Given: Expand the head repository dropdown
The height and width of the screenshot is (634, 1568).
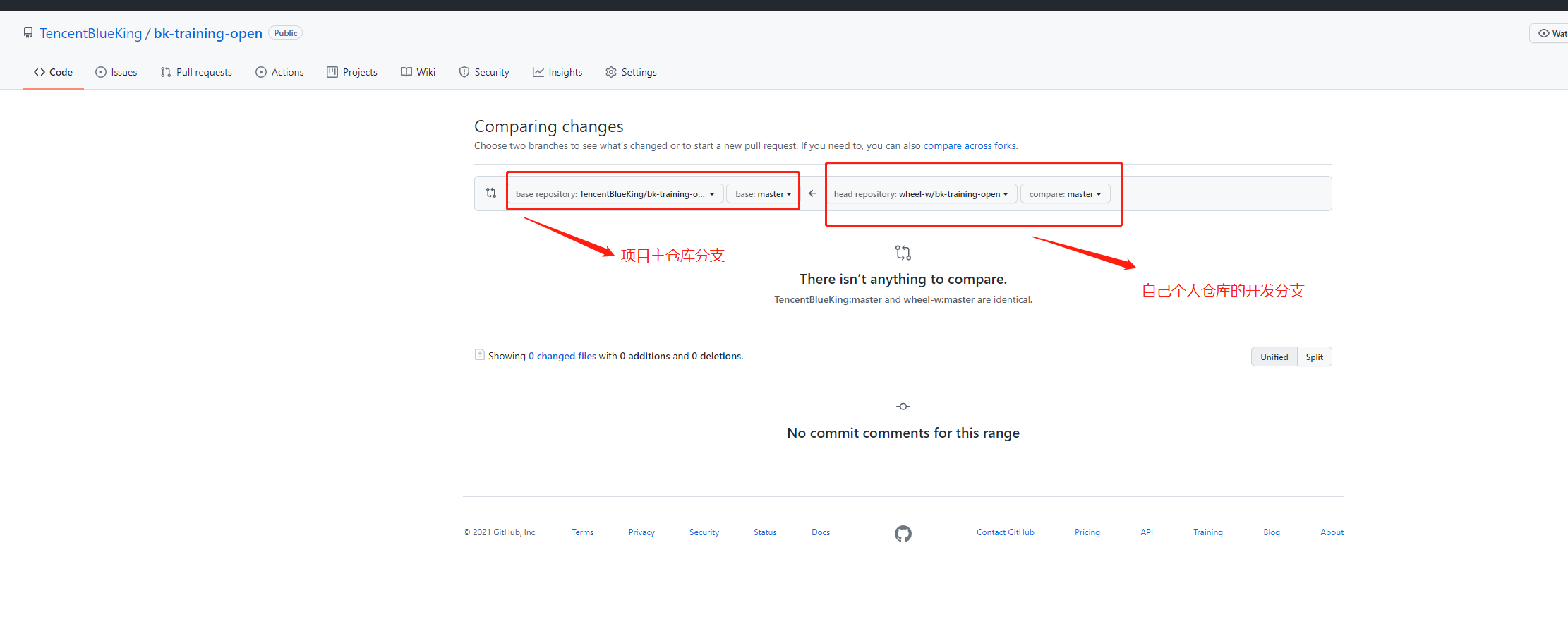Looking at the screenshot, I should pyautogui.click(x=921, y=194).
